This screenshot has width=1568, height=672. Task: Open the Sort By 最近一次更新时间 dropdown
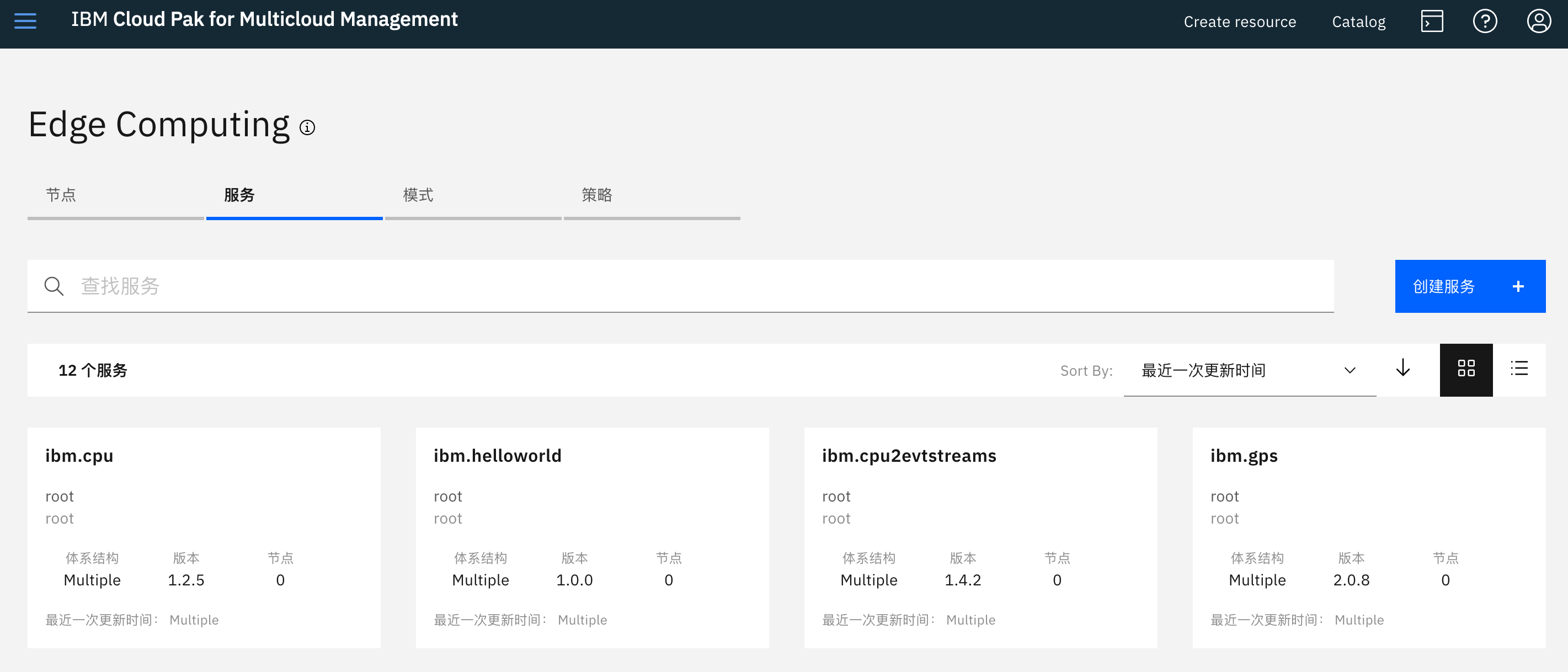click(x=1249, y=370)
